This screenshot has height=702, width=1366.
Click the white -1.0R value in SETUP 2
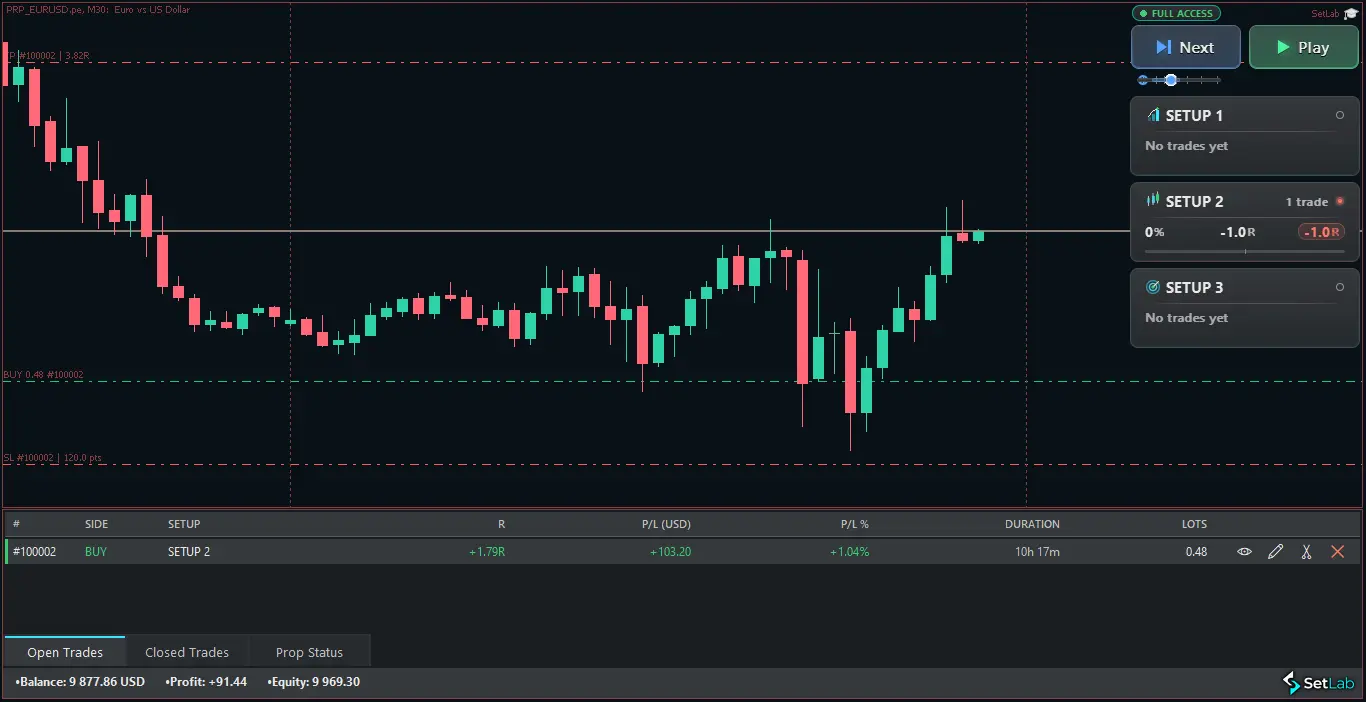(1238, 232)
